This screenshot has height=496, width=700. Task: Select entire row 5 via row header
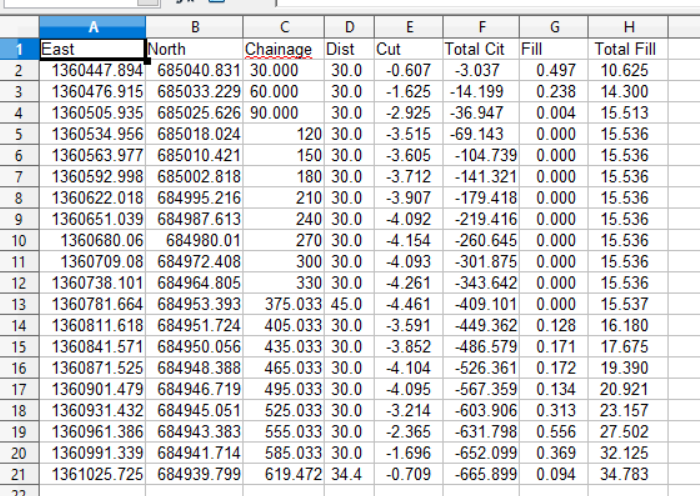pos(19,133)
